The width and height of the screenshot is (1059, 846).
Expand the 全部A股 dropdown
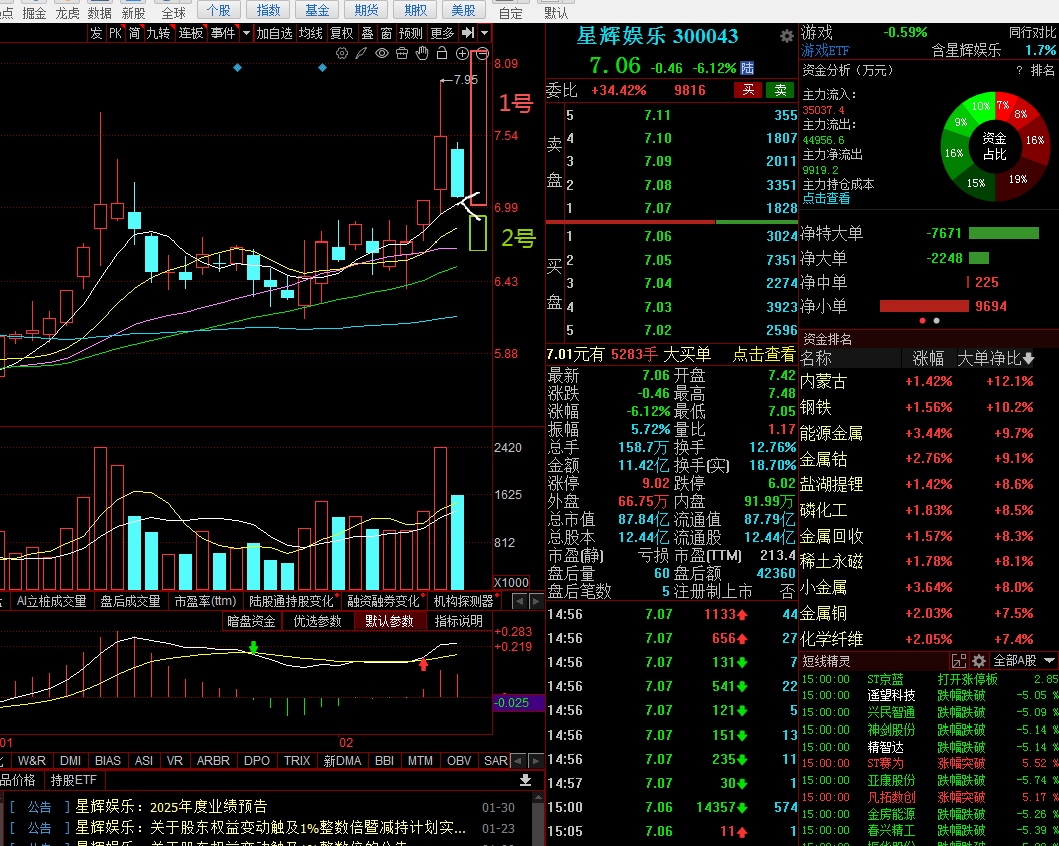pos(1050,660)
